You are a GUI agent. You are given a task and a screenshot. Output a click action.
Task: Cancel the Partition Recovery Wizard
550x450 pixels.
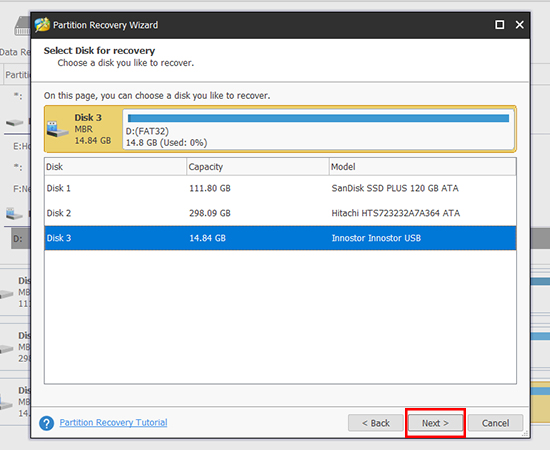(x=495, y=423)
